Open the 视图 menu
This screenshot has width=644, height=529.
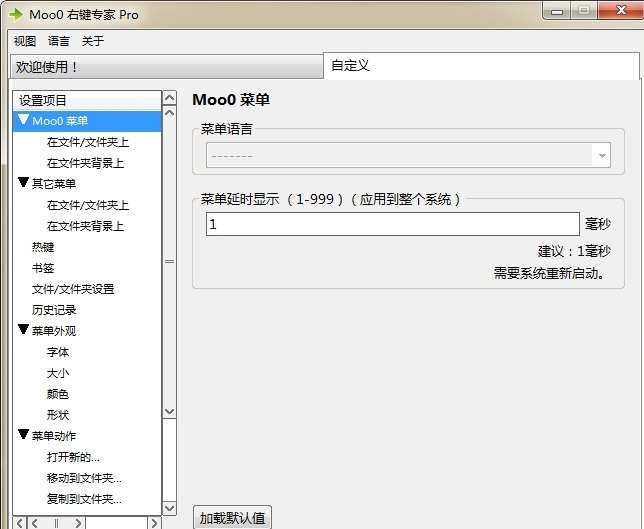[x=25, y=41]
